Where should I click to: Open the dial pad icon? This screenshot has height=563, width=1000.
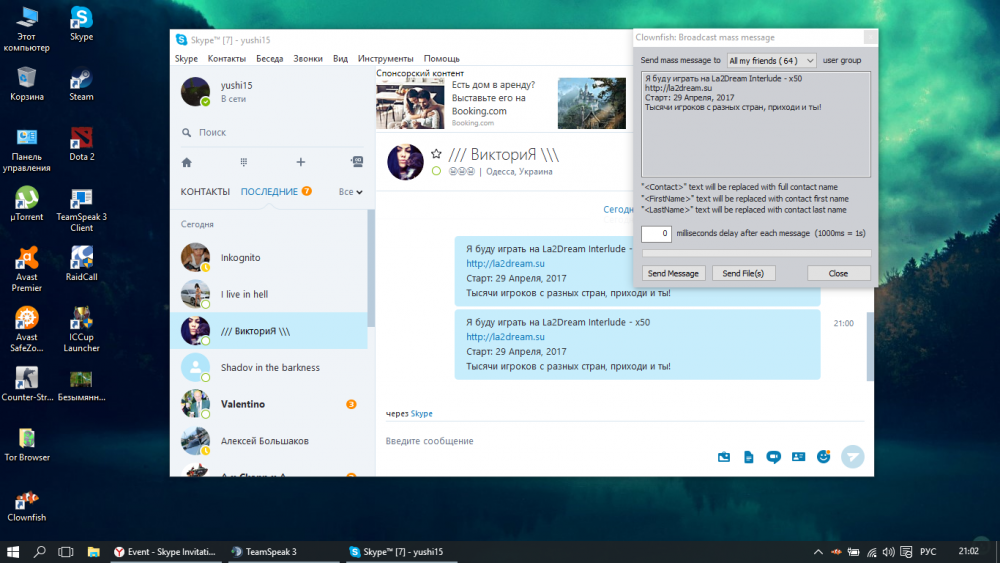click(x=243, y=162)
